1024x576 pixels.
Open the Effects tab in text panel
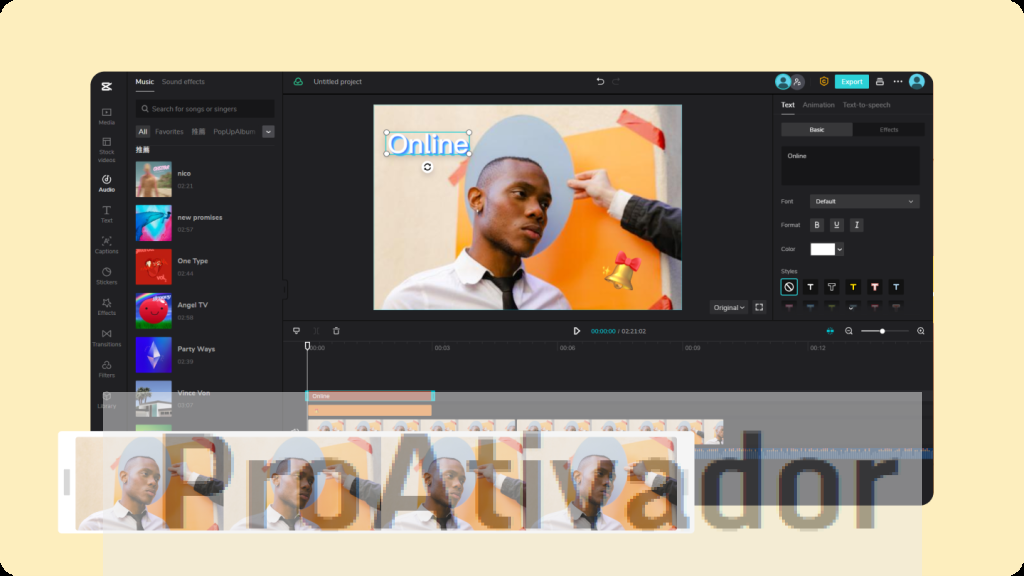(888, 129)
